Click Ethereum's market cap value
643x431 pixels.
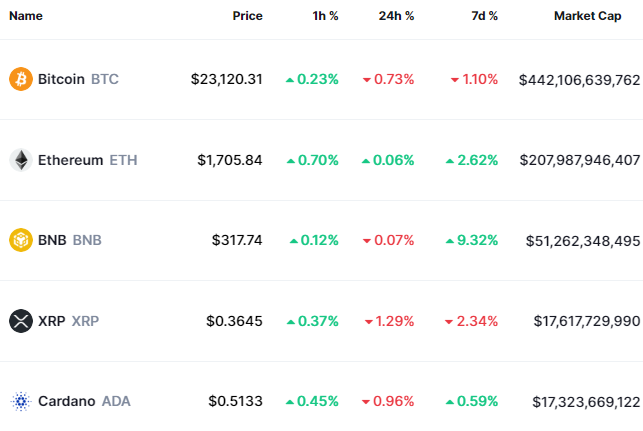(x=579, y=160)
